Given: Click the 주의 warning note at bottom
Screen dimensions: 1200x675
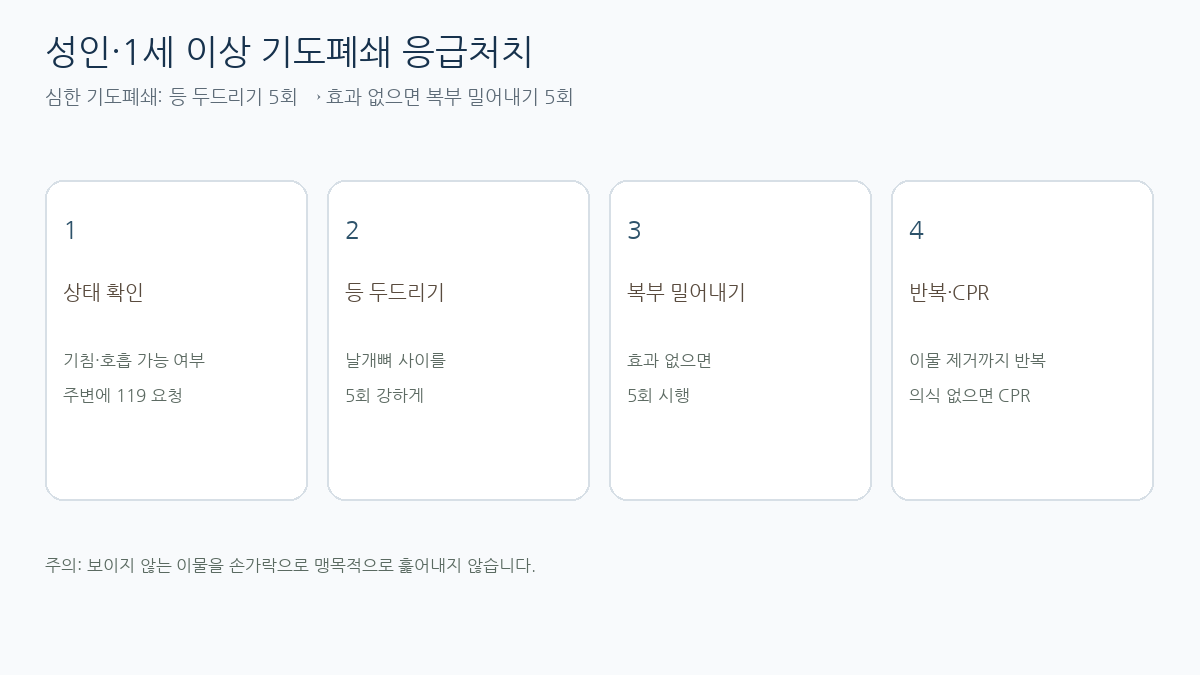Looking at the screenshot, I should coord(290,566).
